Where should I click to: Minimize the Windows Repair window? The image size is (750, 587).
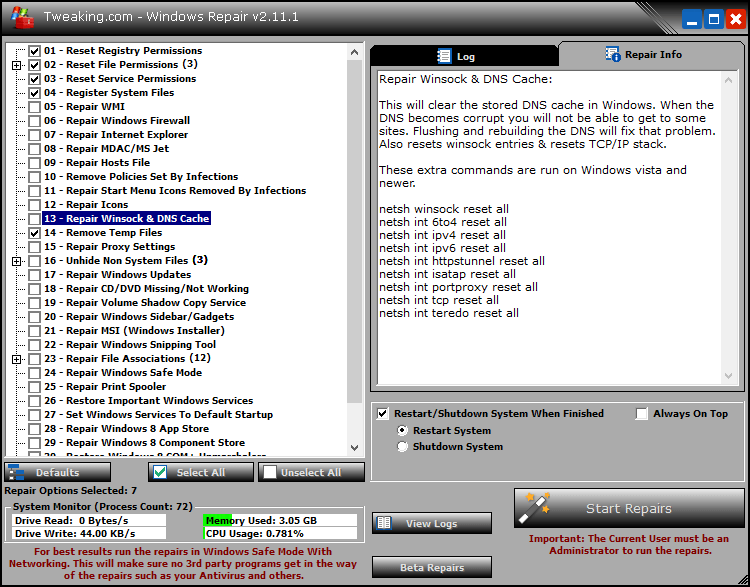(692, 20)
